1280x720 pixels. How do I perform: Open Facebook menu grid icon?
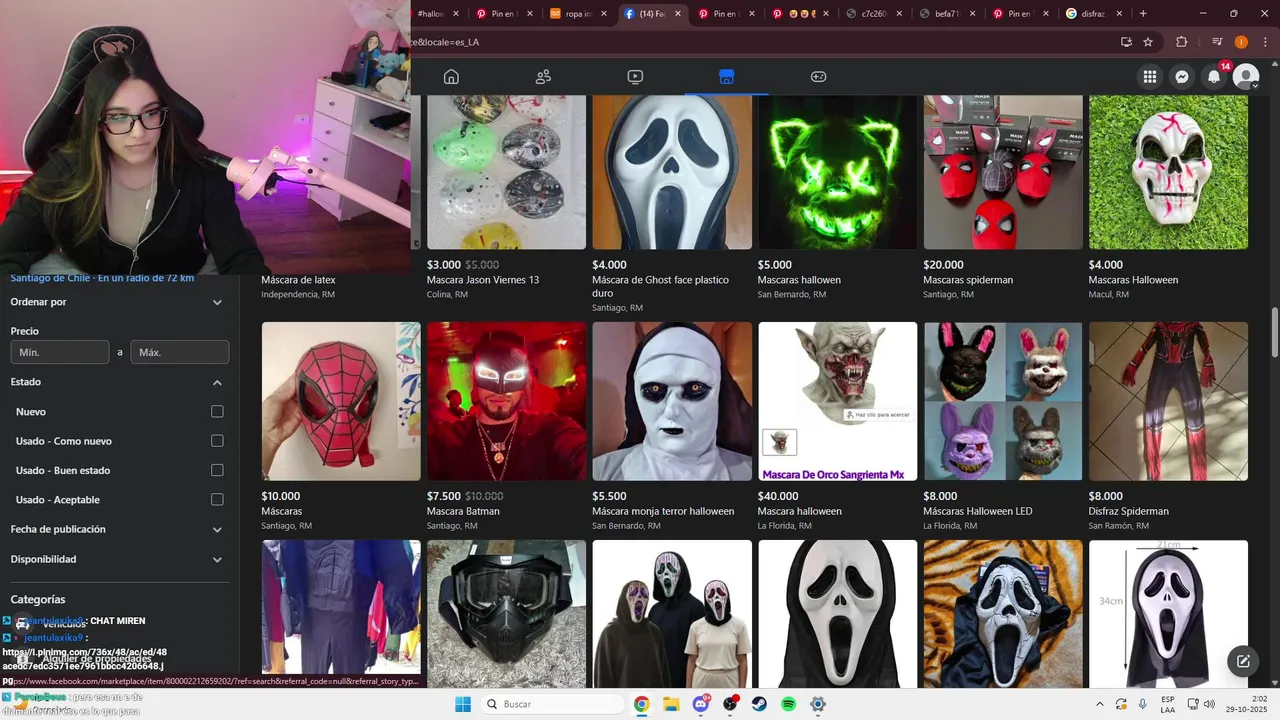1150,77
